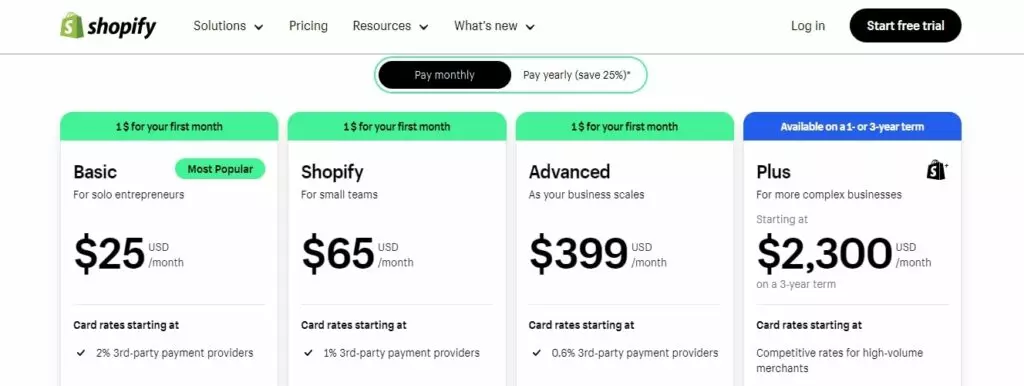
Task: Select the Advanced plan heading
Action: click(x=569, y=172)
